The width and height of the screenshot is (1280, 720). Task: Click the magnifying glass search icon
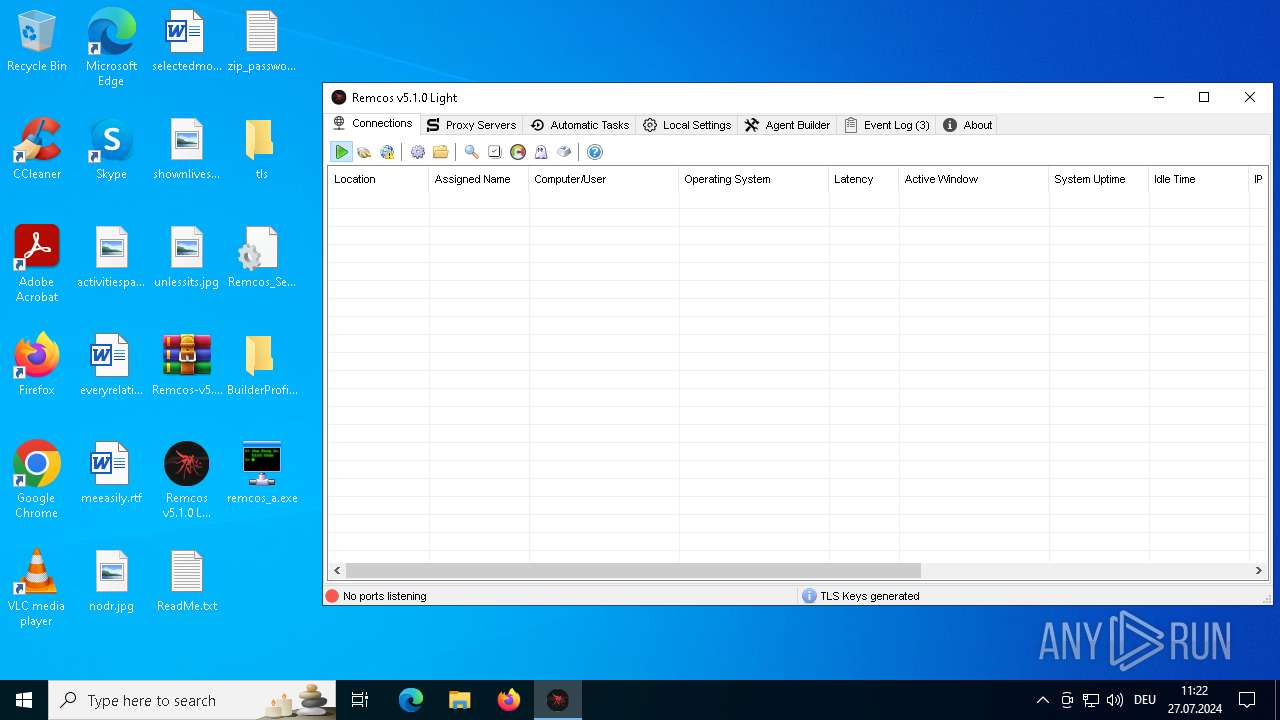[471, 152]
